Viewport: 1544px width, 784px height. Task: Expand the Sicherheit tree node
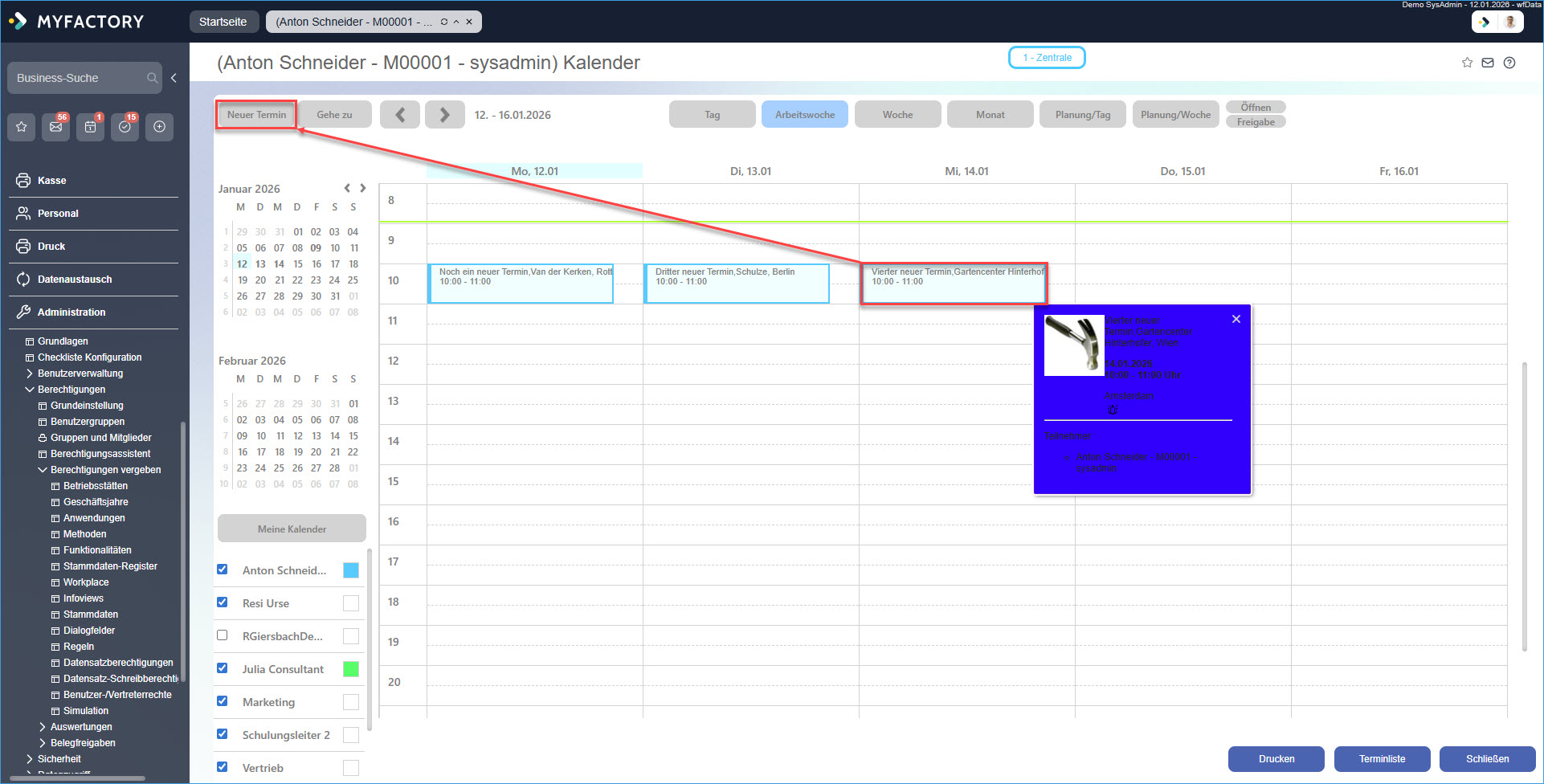pos(30,759)
